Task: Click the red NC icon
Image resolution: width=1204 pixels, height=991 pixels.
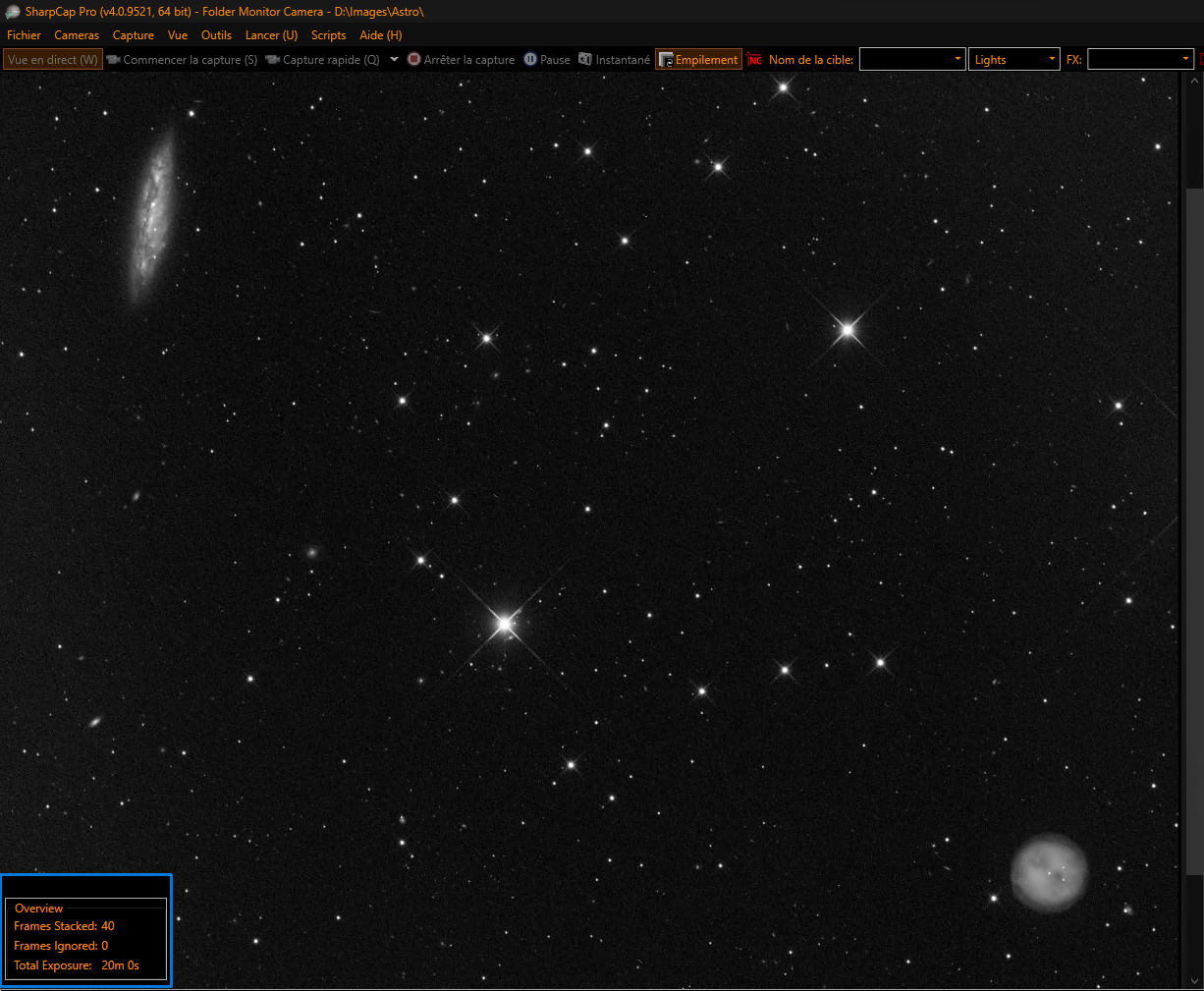Action: pyautogui.click(x=754, y=60)
